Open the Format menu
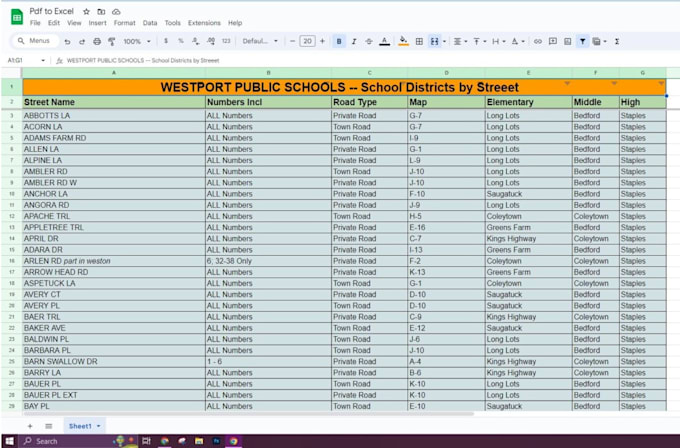This screenshot has height=448, width=680. [x=124, y=23]
